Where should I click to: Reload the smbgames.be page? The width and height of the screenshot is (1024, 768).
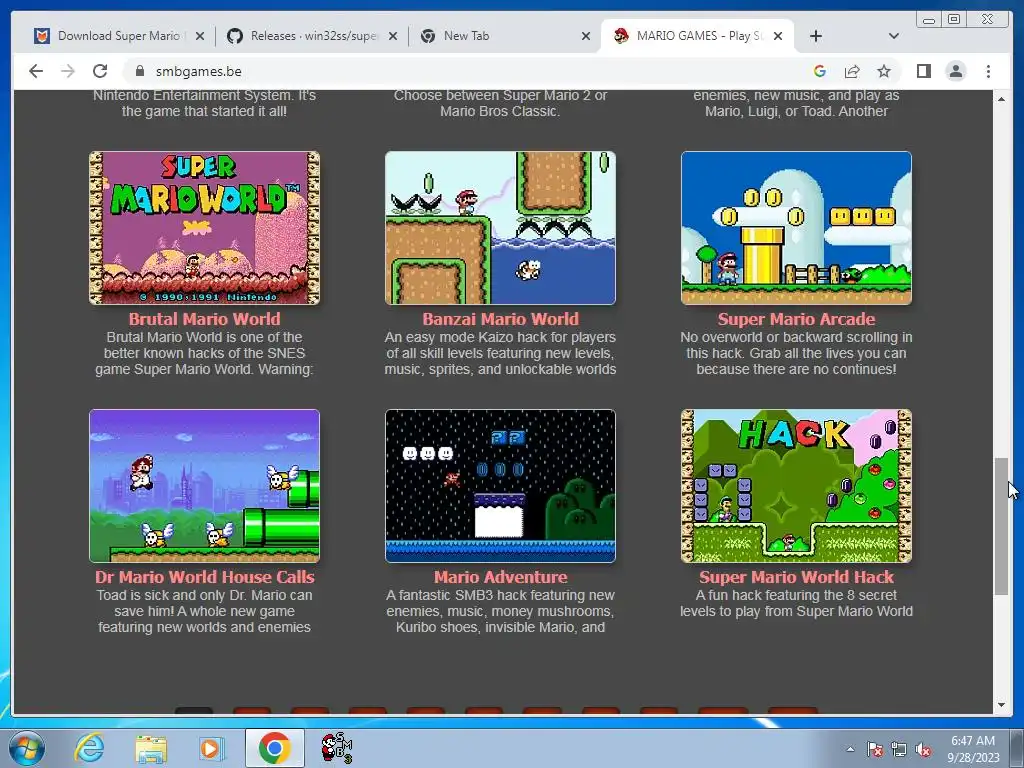100,71
